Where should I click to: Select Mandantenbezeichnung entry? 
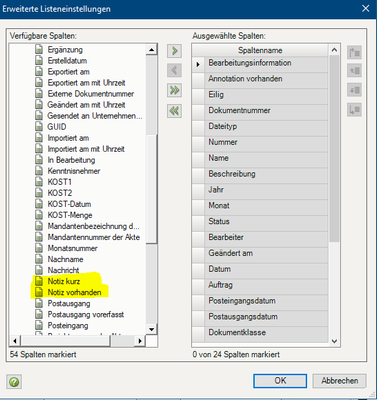(x=94, y=226)
